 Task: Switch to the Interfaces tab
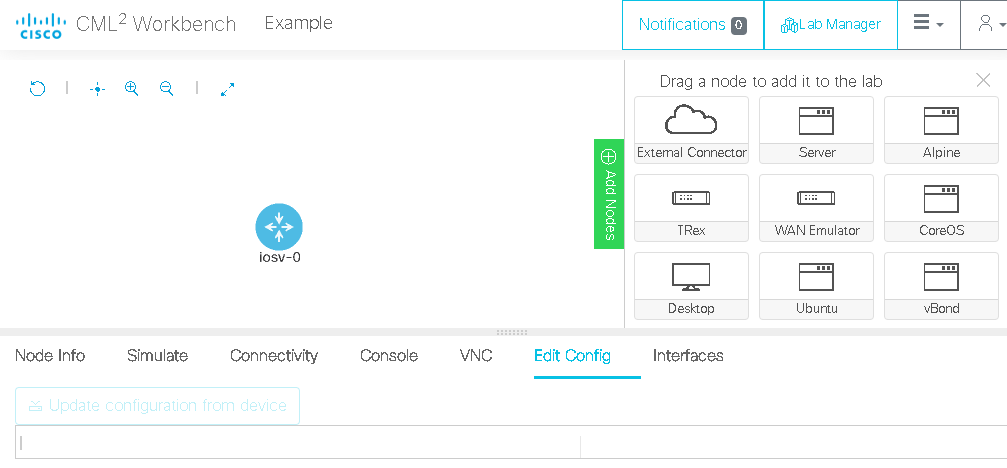(688, 356)
